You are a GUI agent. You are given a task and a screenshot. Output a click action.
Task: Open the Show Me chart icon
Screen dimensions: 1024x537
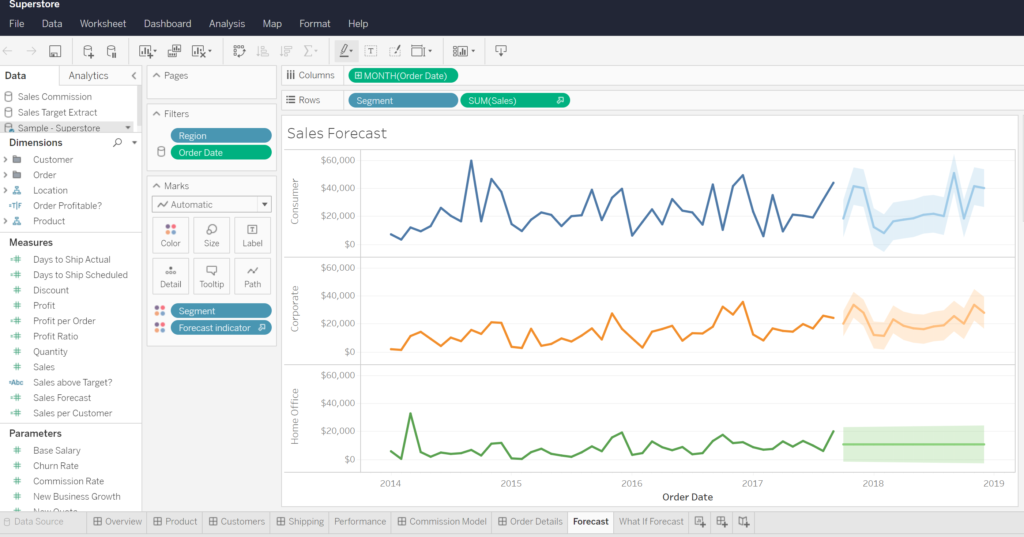tap(461, 51)
